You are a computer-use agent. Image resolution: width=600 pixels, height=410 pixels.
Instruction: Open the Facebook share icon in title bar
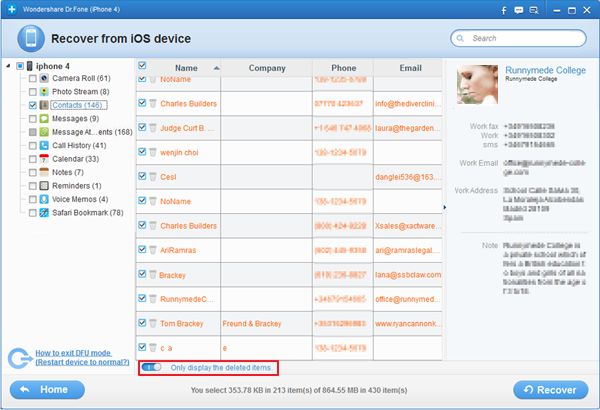tap(504, 10)
